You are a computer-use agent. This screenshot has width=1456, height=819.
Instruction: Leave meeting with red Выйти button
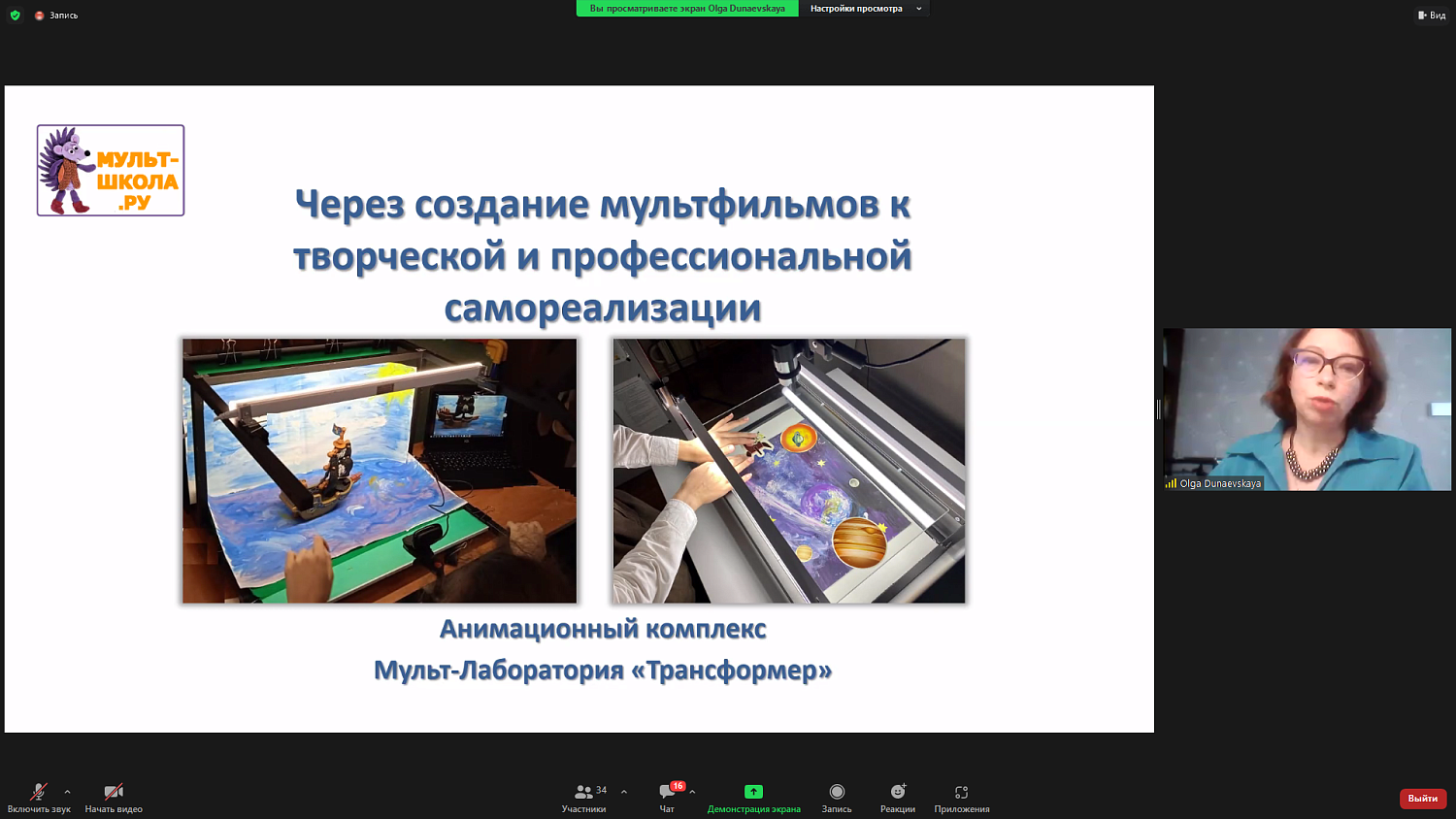pyautogui.click(x=1423, y=798)
